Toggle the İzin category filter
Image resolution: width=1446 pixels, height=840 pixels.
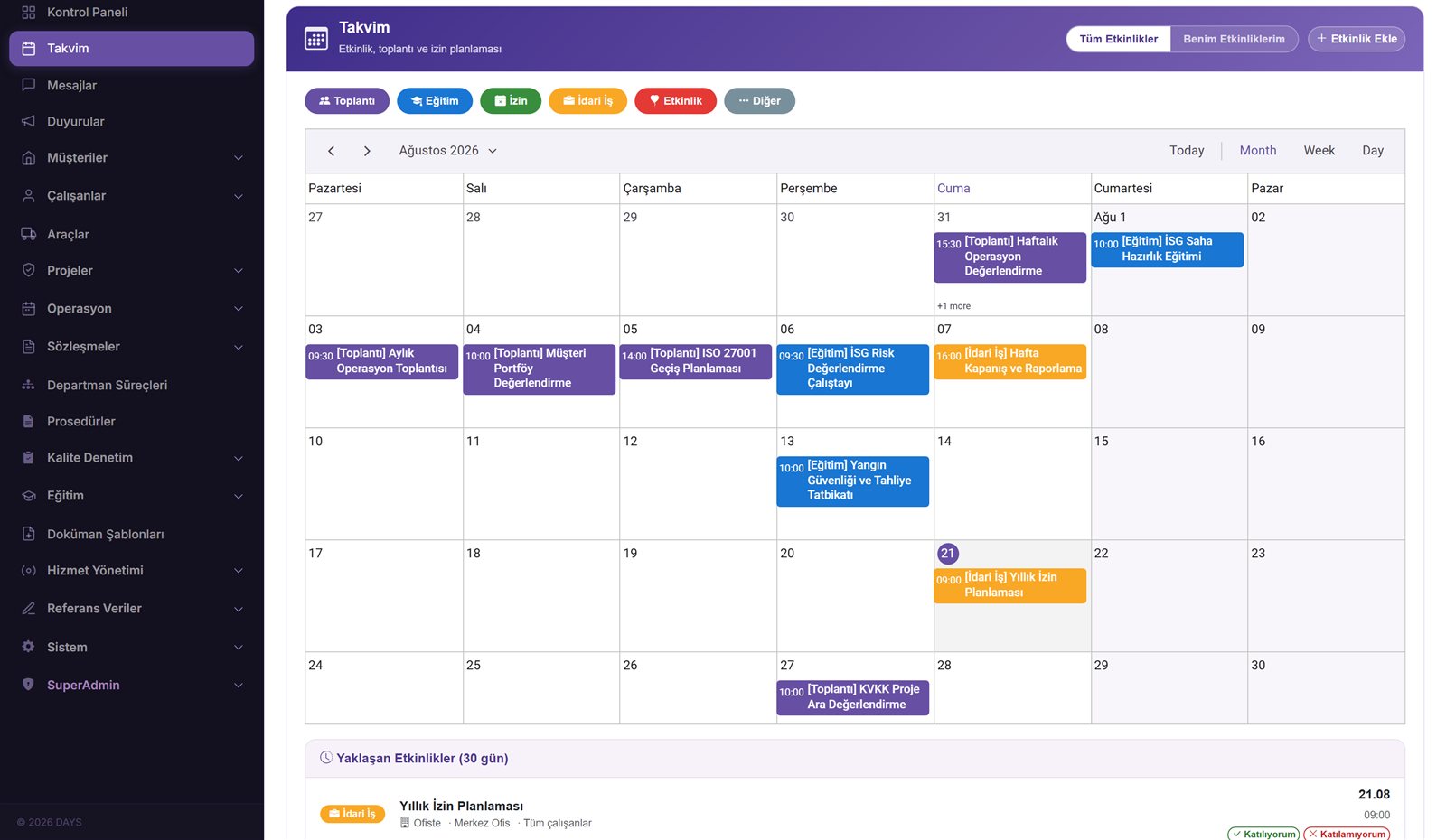pyautogui.click(x=511, y=101)
